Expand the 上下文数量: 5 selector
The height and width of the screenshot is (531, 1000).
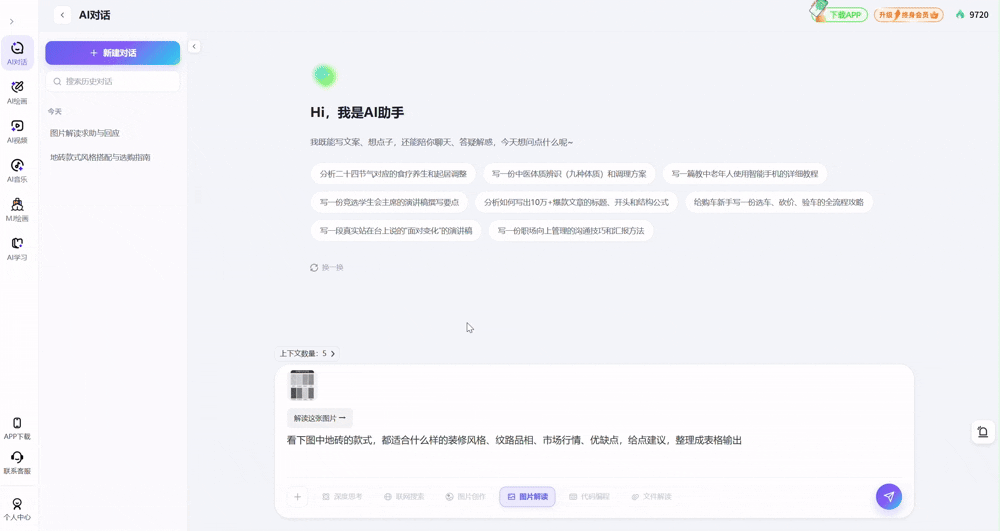tap(307, 353)
